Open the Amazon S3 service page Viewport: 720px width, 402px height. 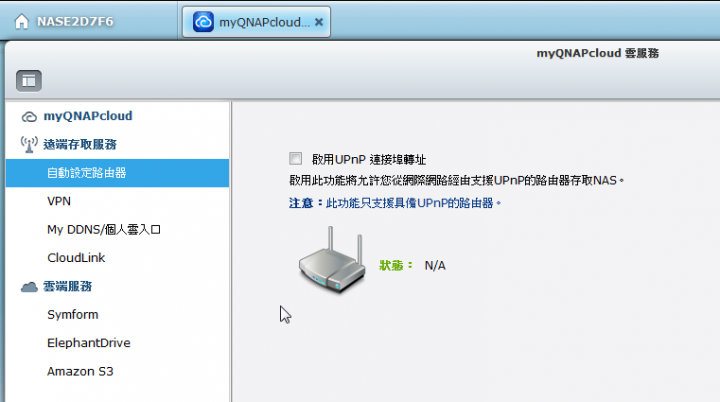(x=80, y=371)
